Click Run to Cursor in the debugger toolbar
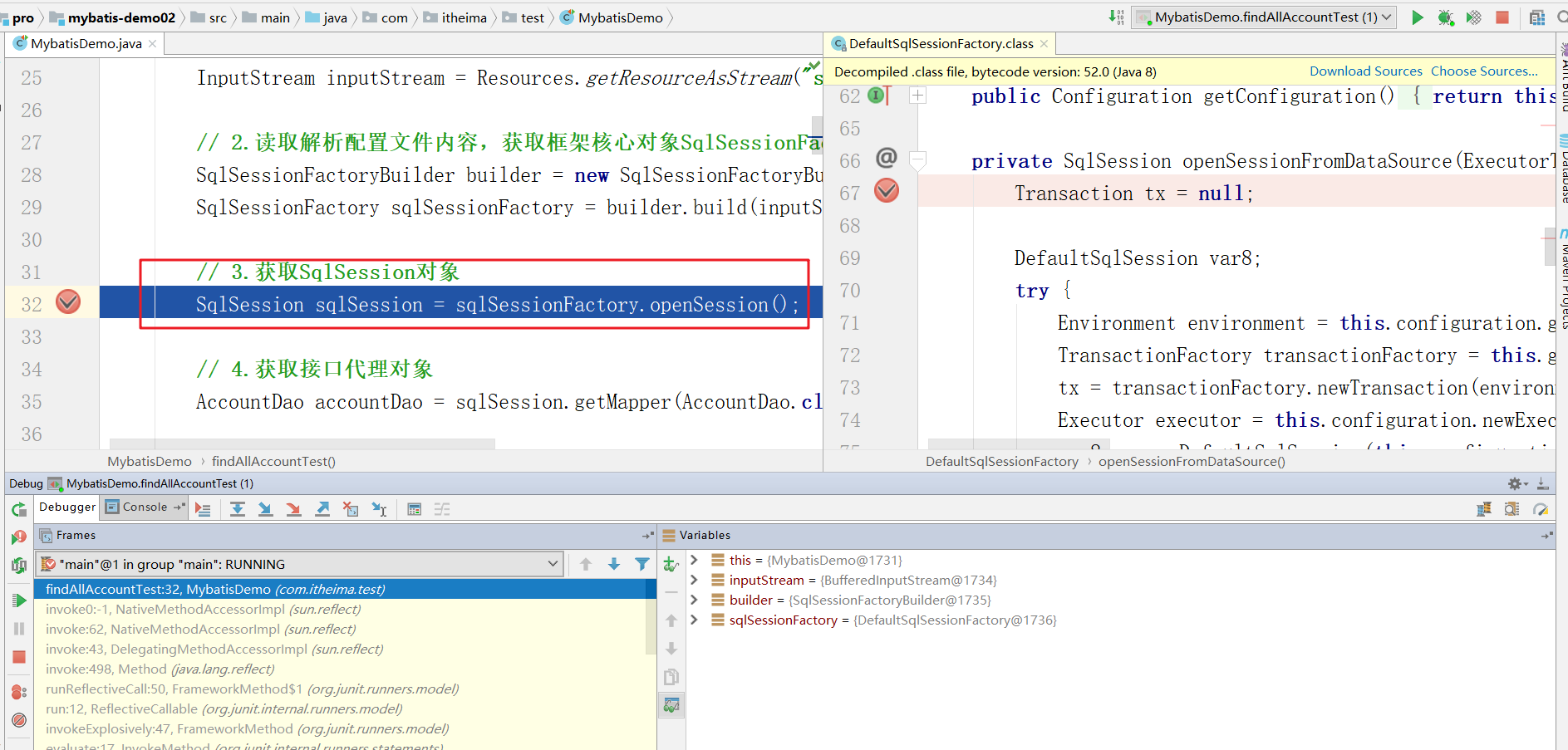The height and width of the screenshot is (750, 1568). [379, 509]
